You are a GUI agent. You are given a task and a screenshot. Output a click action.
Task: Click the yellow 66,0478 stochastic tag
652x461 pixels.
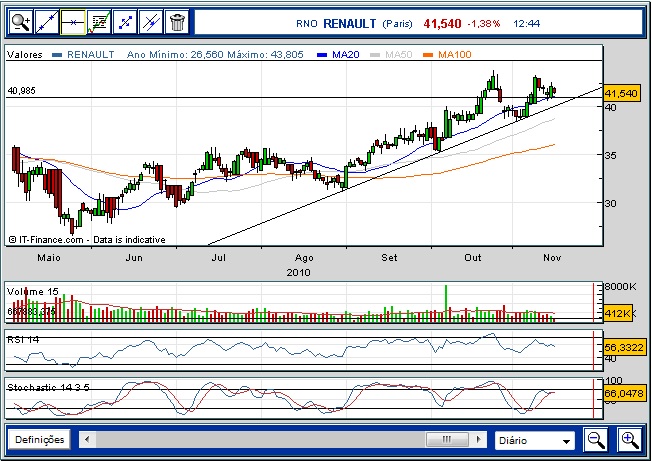pos(625,393)
